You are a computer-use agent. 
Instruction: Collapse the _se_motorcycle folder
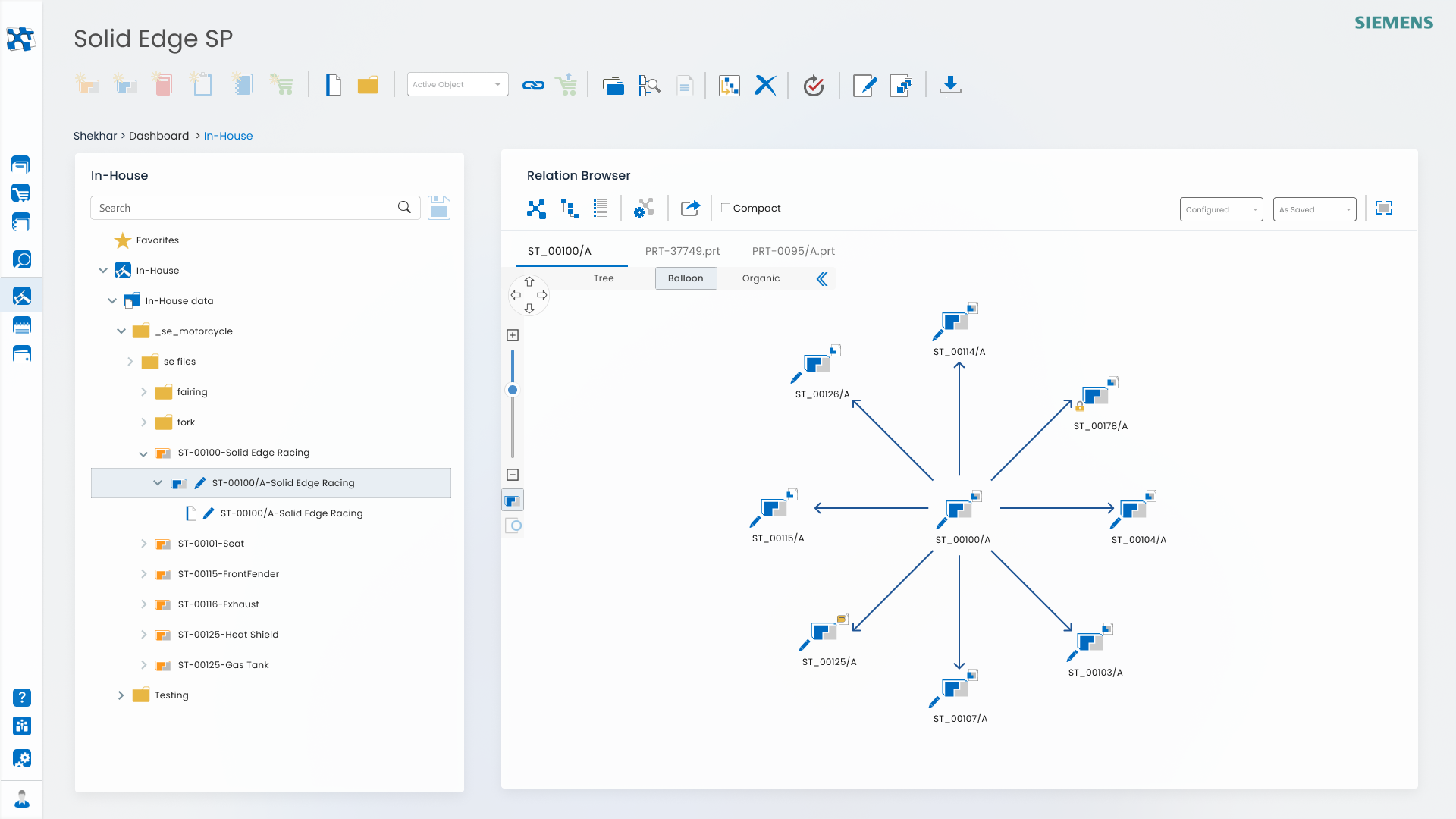121,331
